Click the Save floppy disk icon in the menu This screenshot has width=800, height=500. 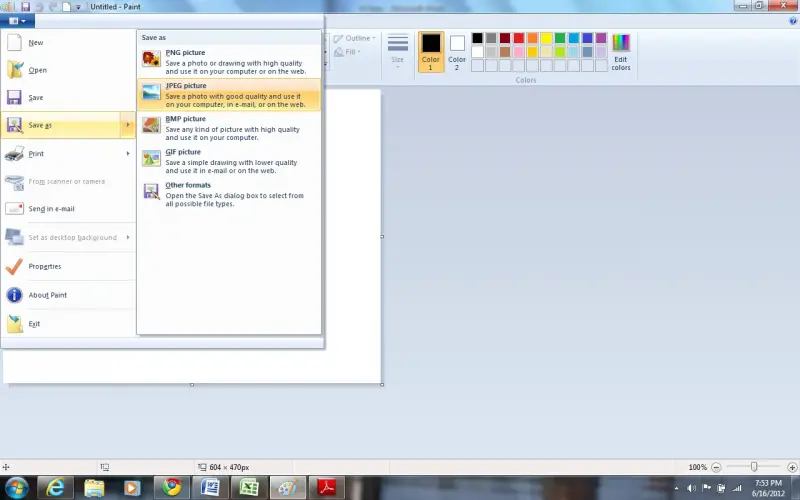pyautogui.click(x=14, y=97)
